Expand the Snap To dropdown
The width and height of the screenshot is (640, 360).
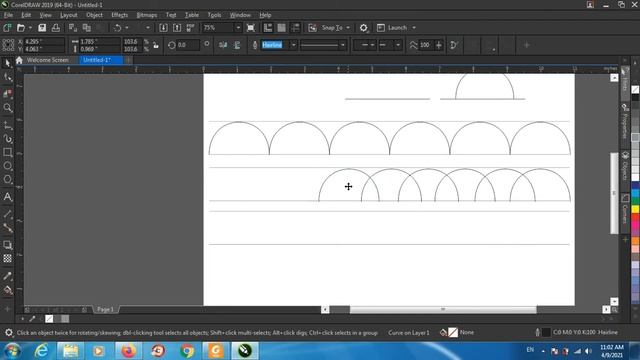[x=348, y=28]
